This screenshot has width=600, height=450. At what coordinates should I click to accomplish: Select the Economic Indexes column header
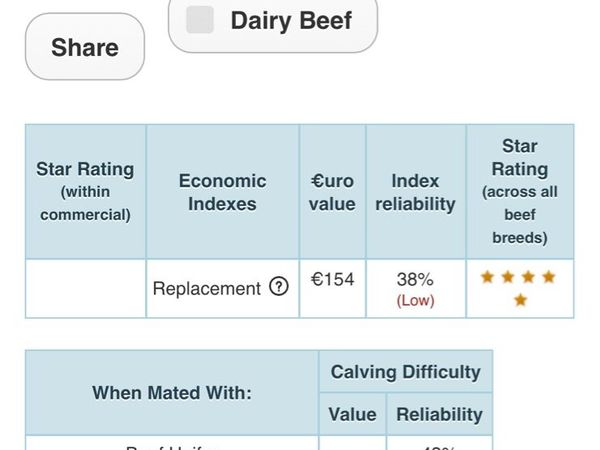pyautogui.click(x=222, y=192)
